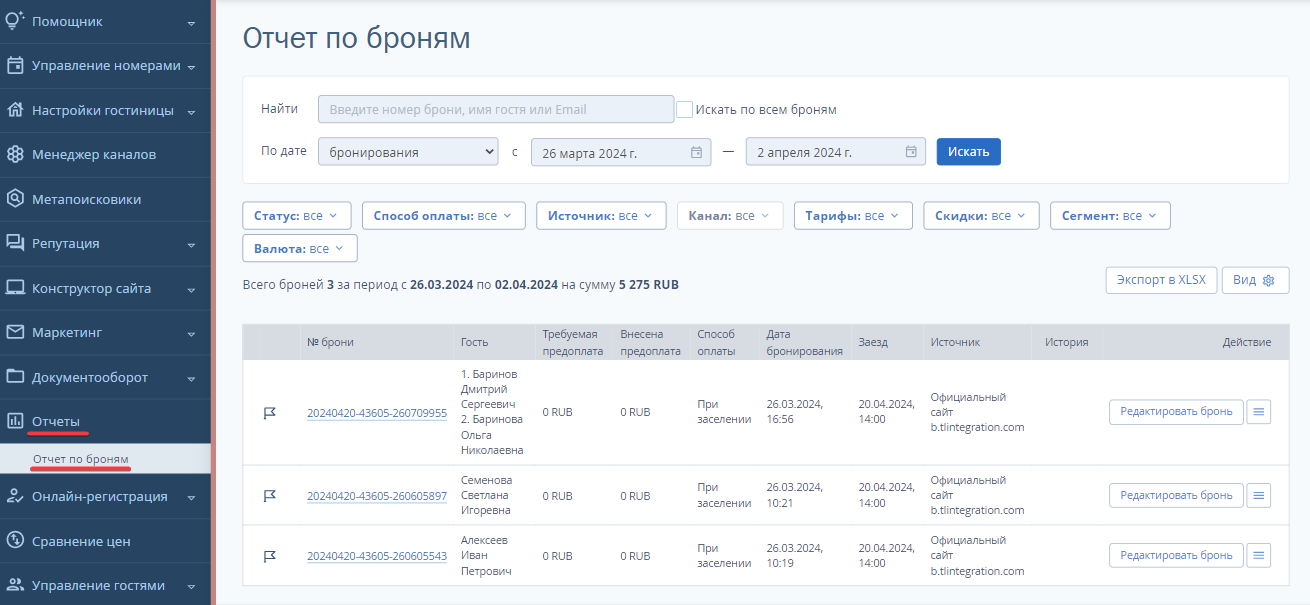The image size is (1310, 605).
Task: Expand the Онлайн-регистрация sidebar chevron
Action: (191, 497)
